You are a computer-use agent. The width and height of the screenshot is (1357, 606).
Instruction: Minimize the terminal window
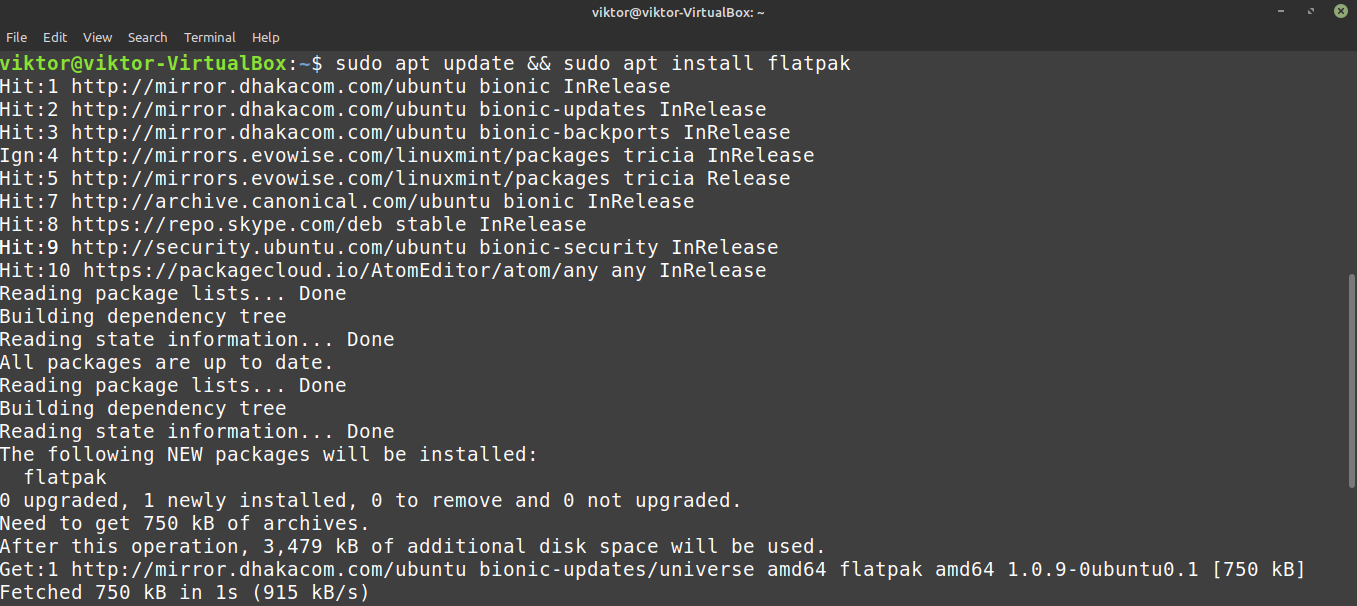click(1283, 12)
